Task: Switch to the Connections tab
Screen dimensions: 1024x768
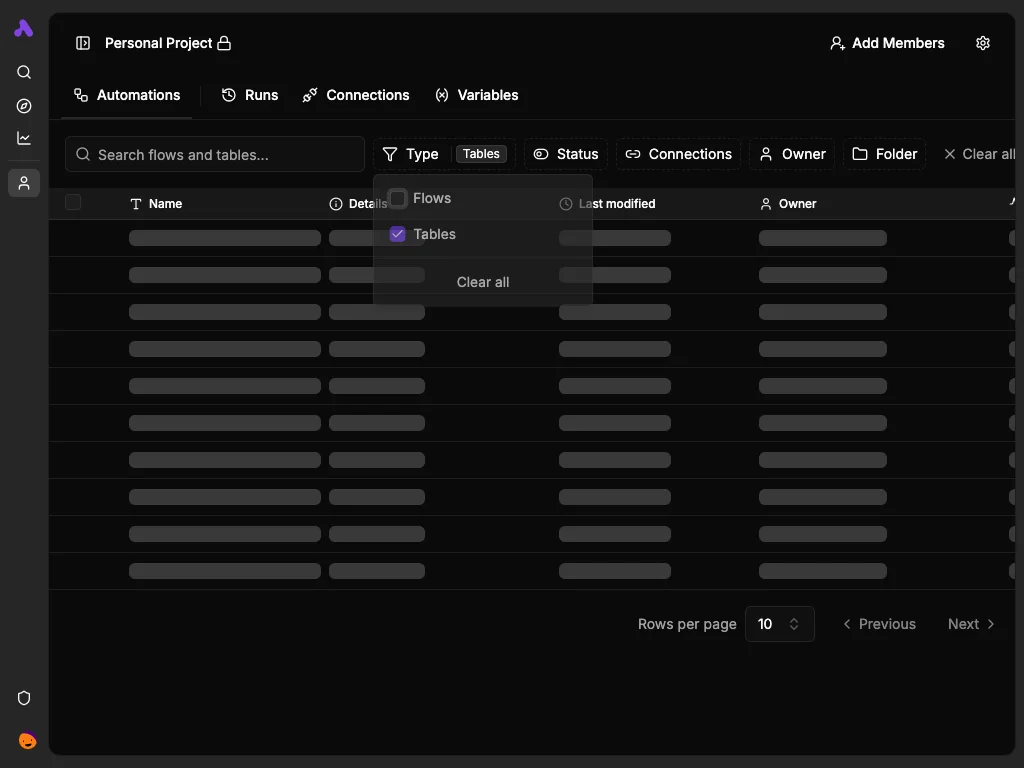Action: (356, 95)
